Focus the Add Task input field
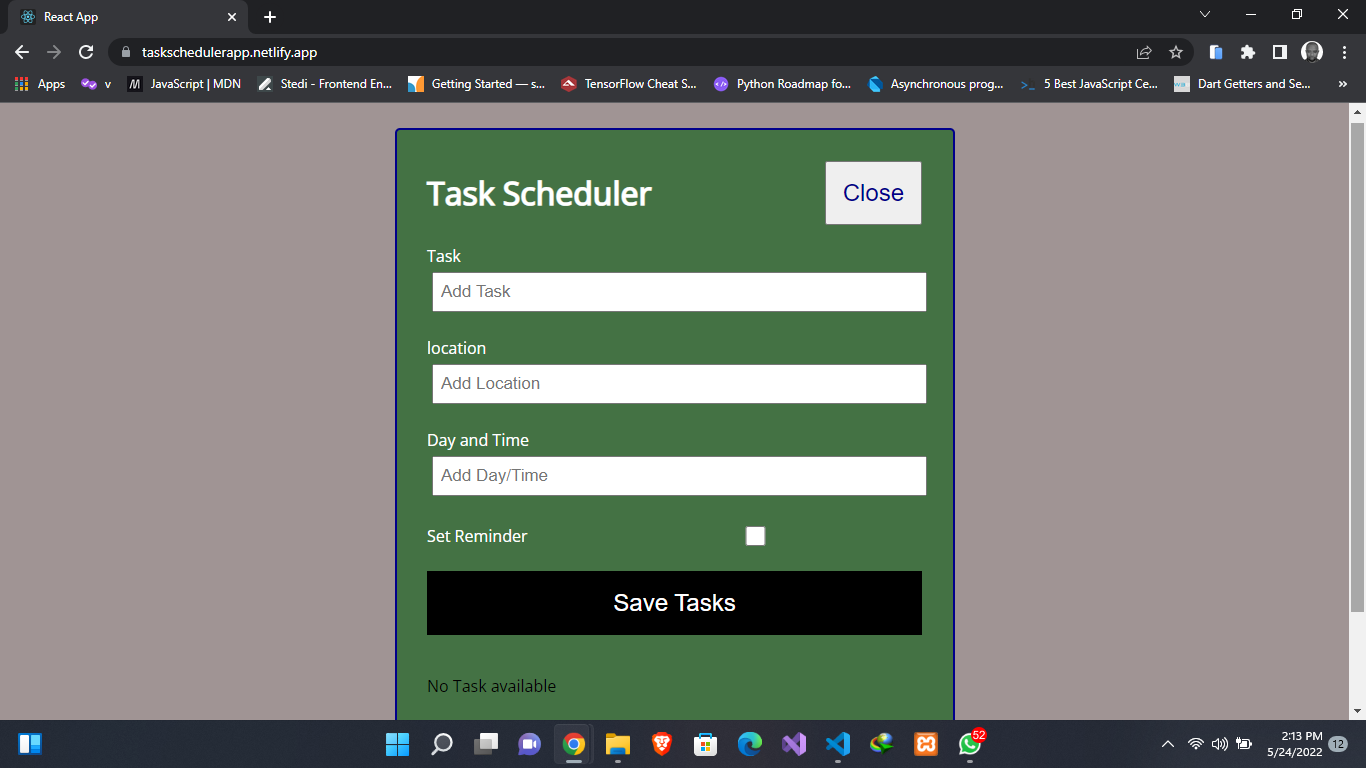The image size is (1366, 768). (679, 292)
